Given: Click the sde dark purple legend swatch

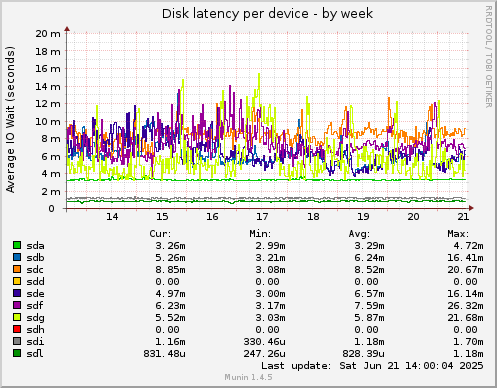Looking at the screenshot, I should click(17, 293).
